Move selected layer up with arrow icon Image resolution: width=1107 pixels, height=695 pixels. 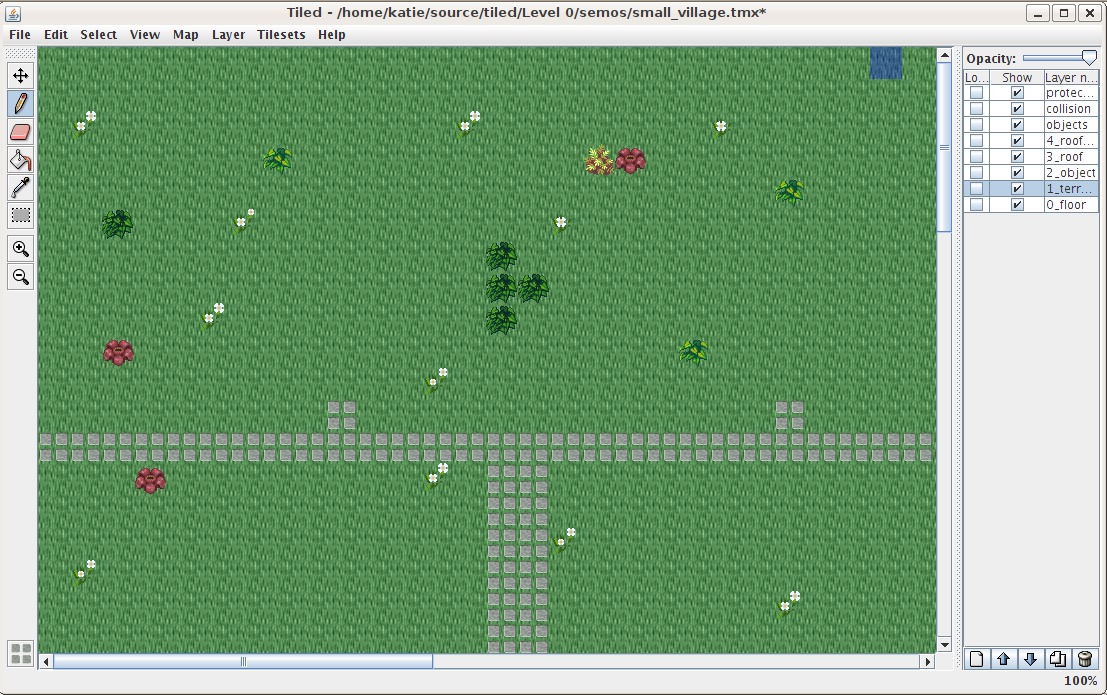pyautogui.click(x=1003, y=659)
